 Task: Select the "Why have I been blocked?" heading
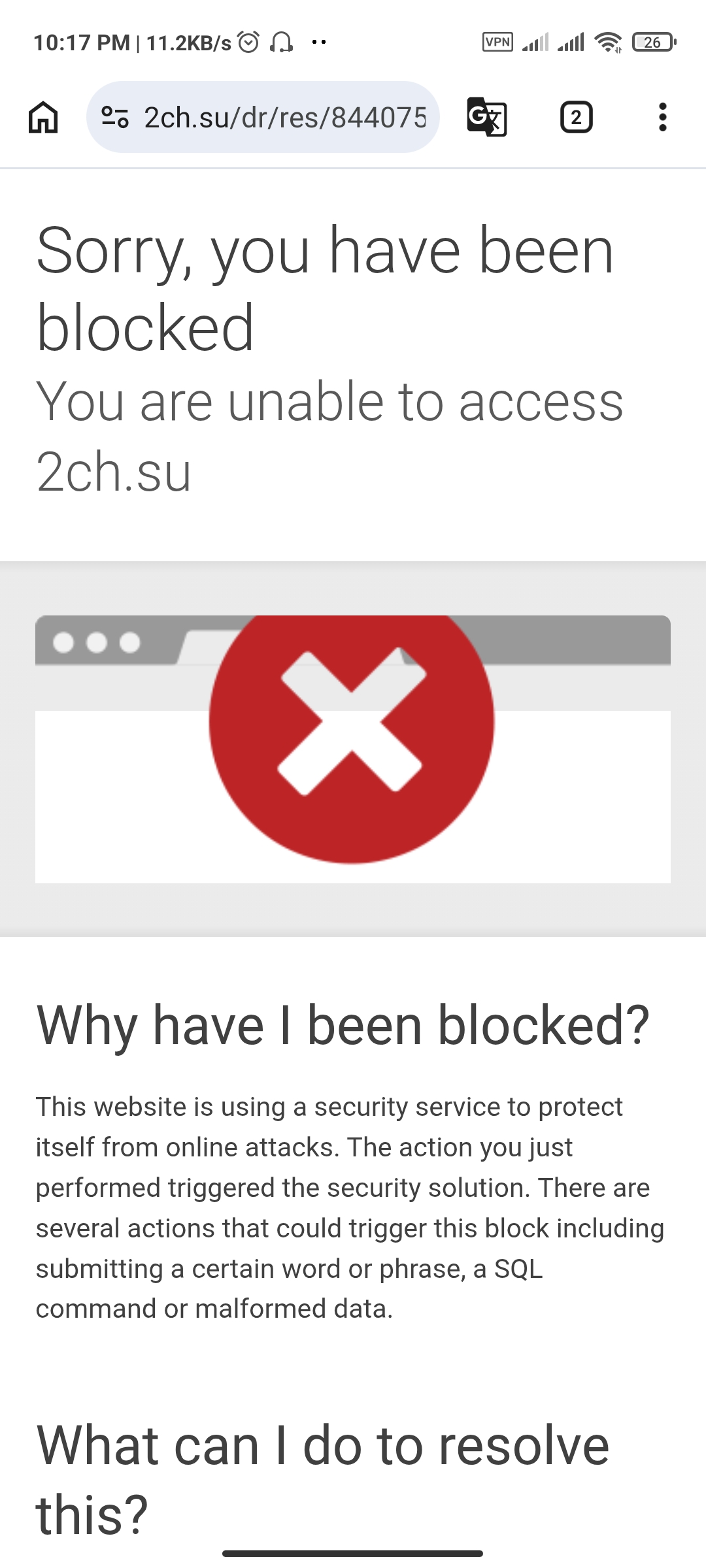coord(343,1025)
